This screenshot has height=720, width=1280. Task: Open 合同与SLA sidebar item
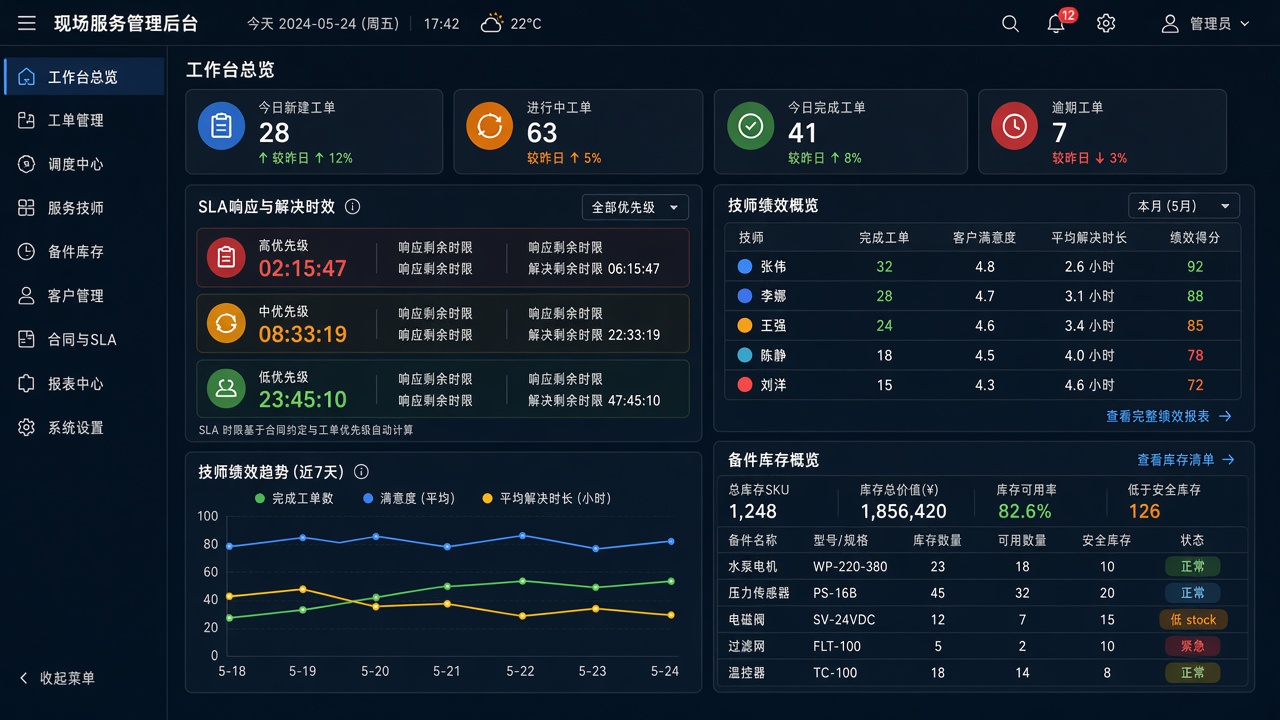pos(84,340)
